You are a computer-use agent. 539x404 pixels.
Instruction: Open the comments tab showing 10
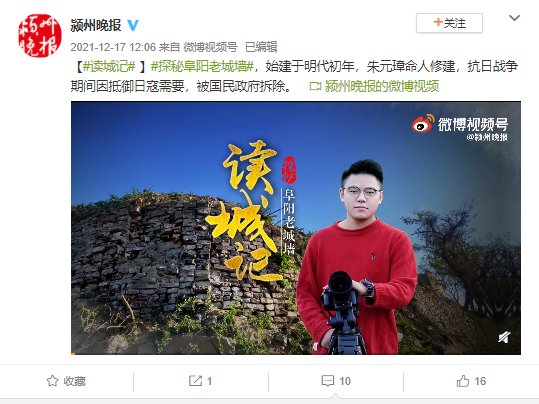point(336,381)
